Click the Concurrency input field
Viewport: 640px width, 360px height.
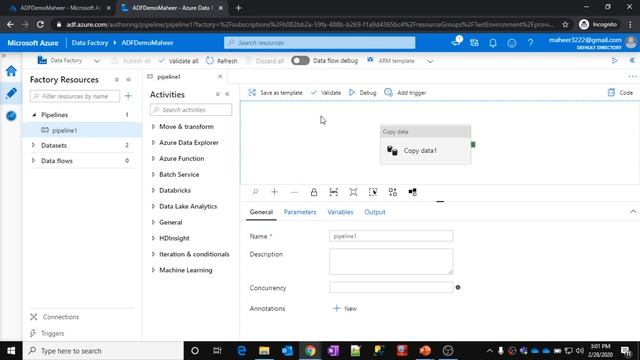[391, 287]
